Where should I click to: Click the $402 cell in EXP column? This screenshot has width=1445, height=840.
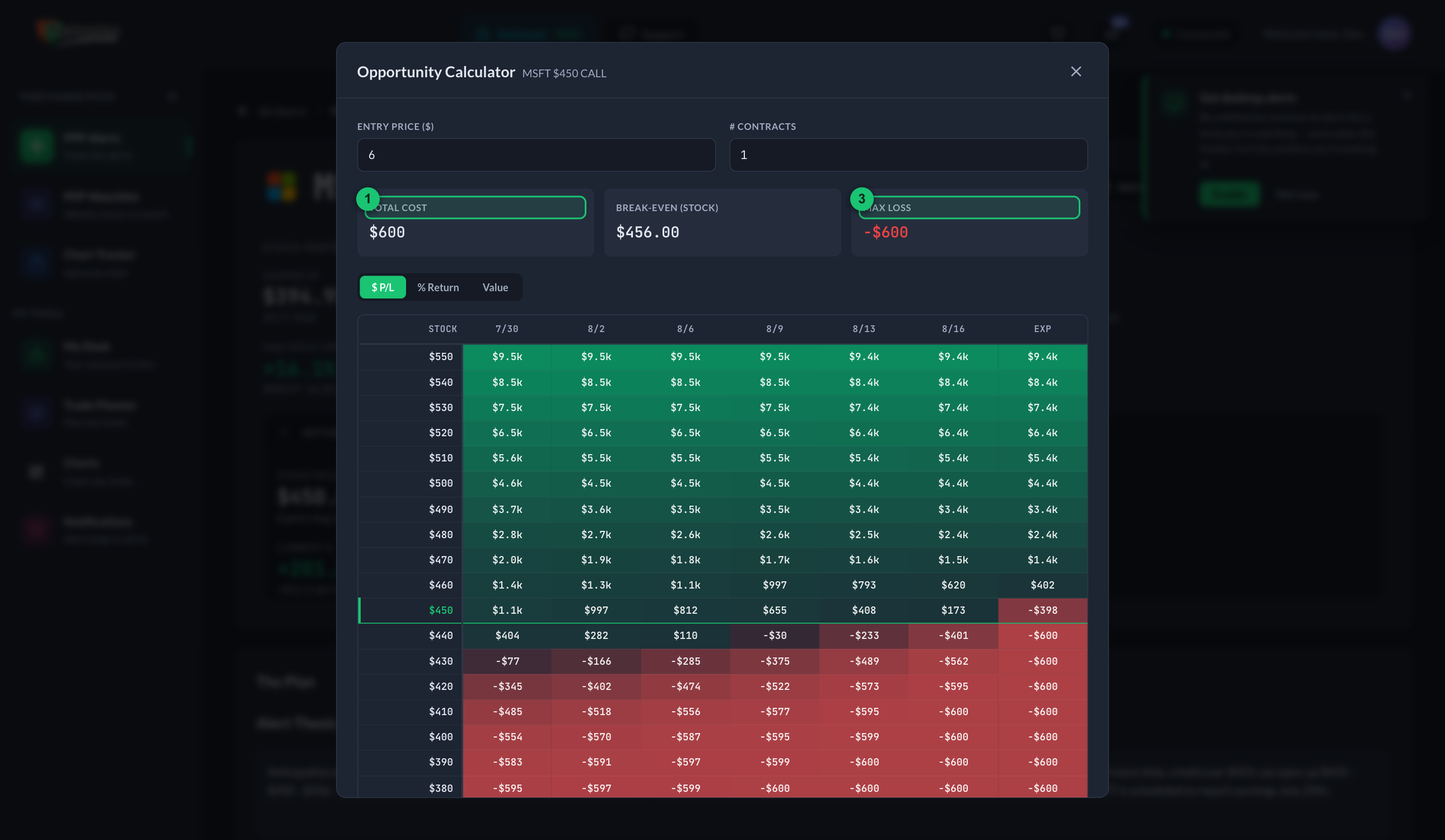click(1042, 585)
